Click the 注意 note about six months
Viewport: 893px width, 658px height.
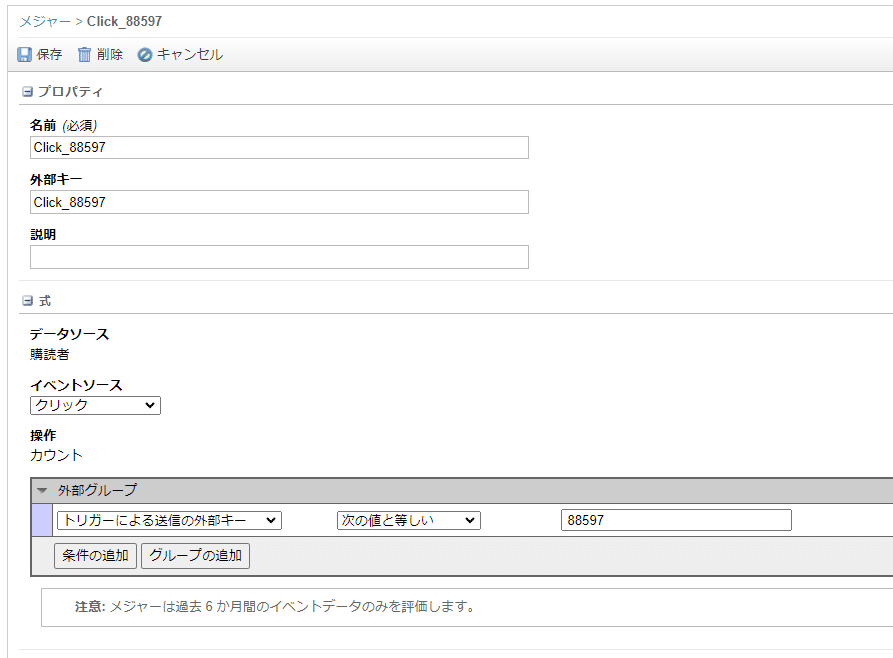275,607
